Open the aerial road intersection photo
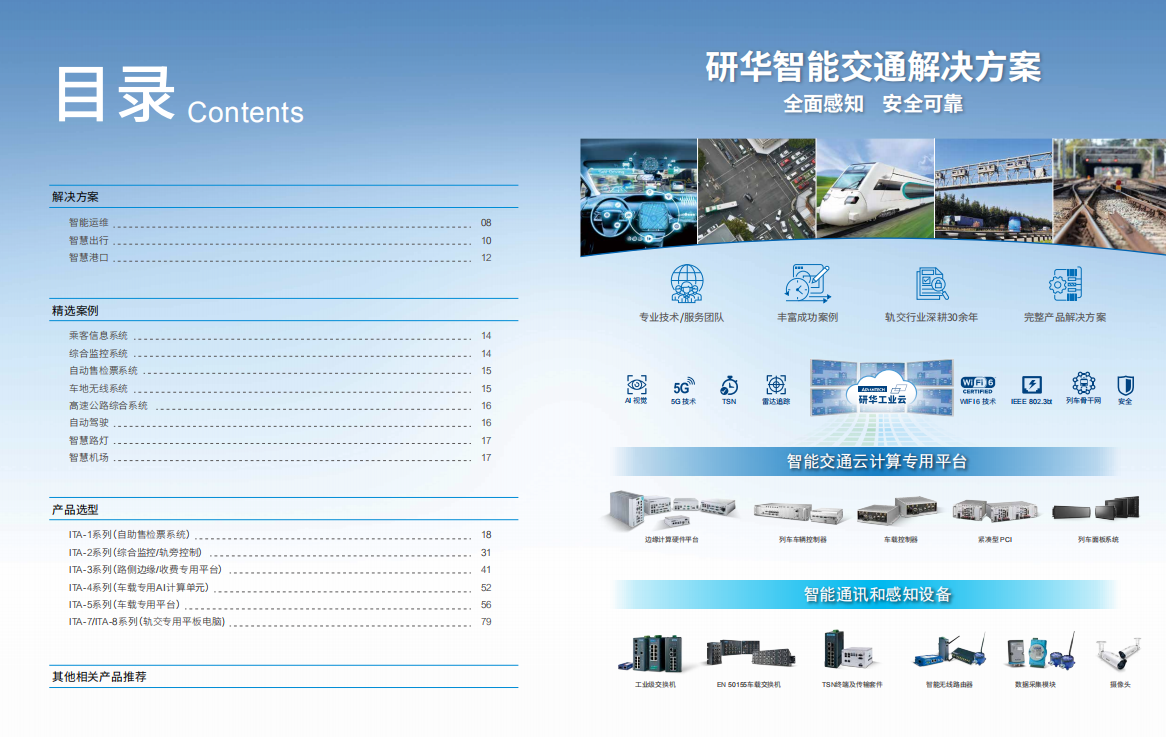The width and height of the screenshot is (1166, 737). (756, 190)
